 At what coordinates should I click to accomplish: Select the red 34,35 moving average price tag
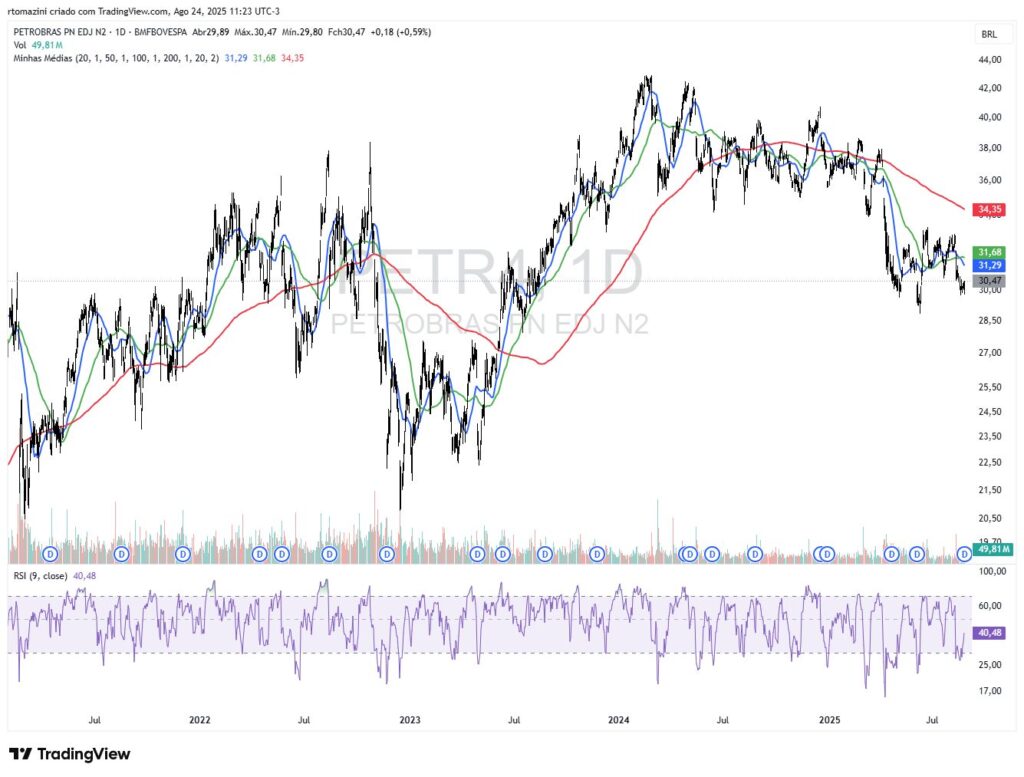(x=990, y=209)
